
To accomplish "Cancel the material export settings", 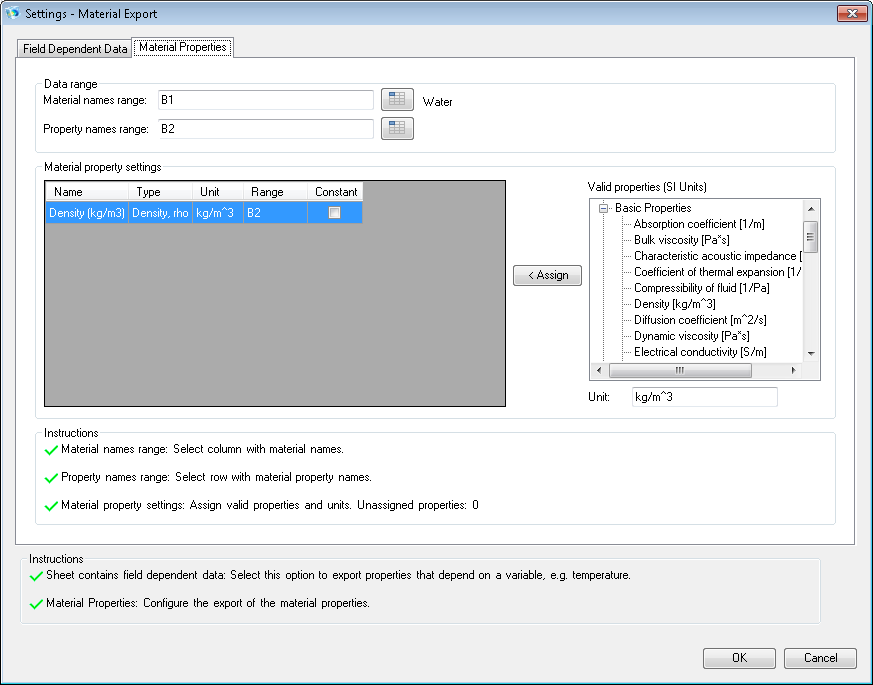I will pyautogui.click(x=820, y=658).
